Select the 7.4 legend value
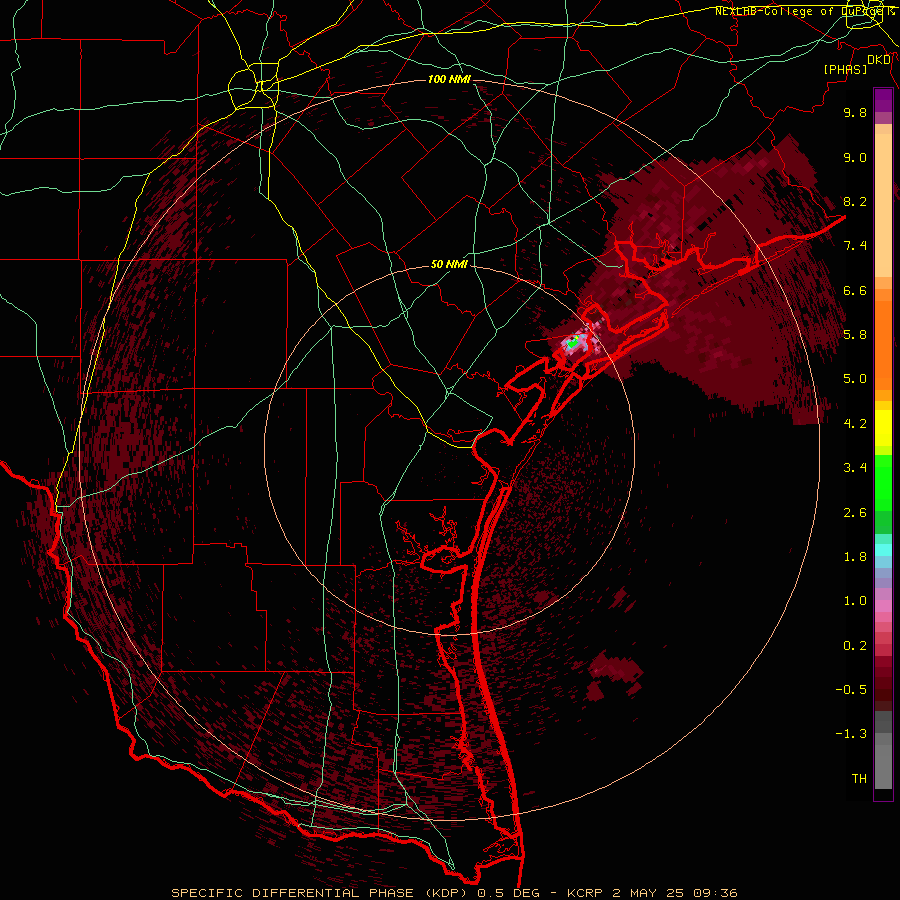This screenshot has width=900, height=900. (x=855, y=246)
